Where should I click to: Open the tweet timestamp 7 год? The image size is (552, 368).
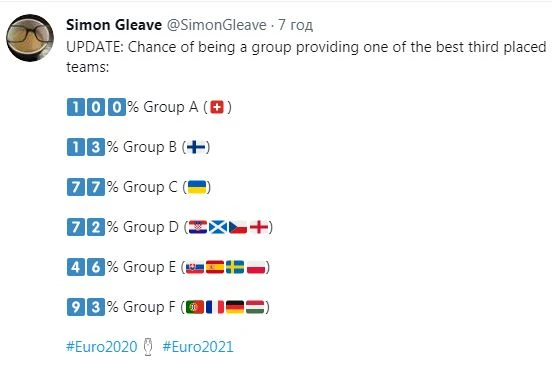pyautogui.click(x=295, y=25)
